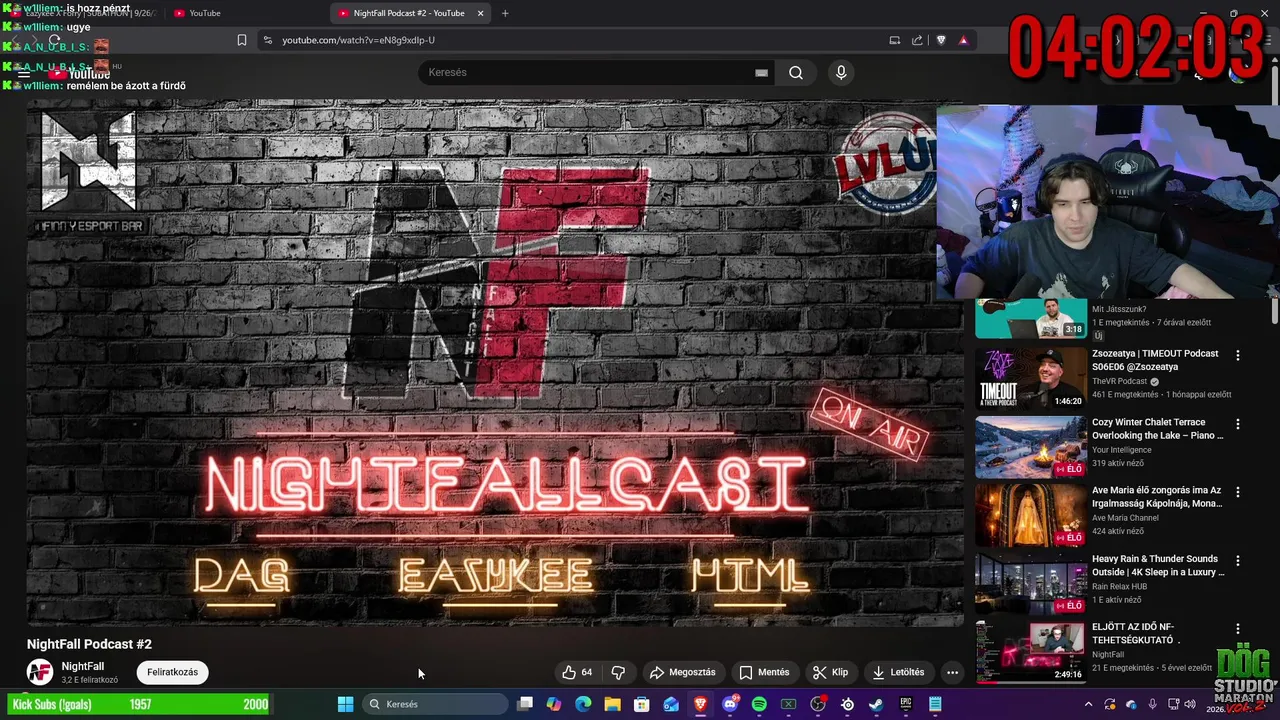This screenshot has width=1280, height=720.
Task: Open the site settings icon beside URL
Action: click(x=267, y=40)
